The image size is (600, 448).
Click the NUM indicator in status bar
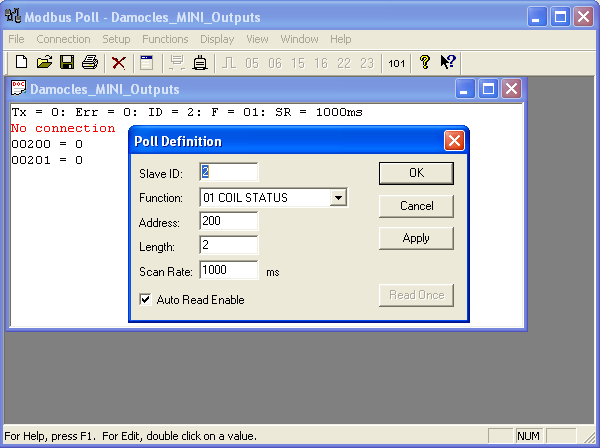(x=528, y=436)
